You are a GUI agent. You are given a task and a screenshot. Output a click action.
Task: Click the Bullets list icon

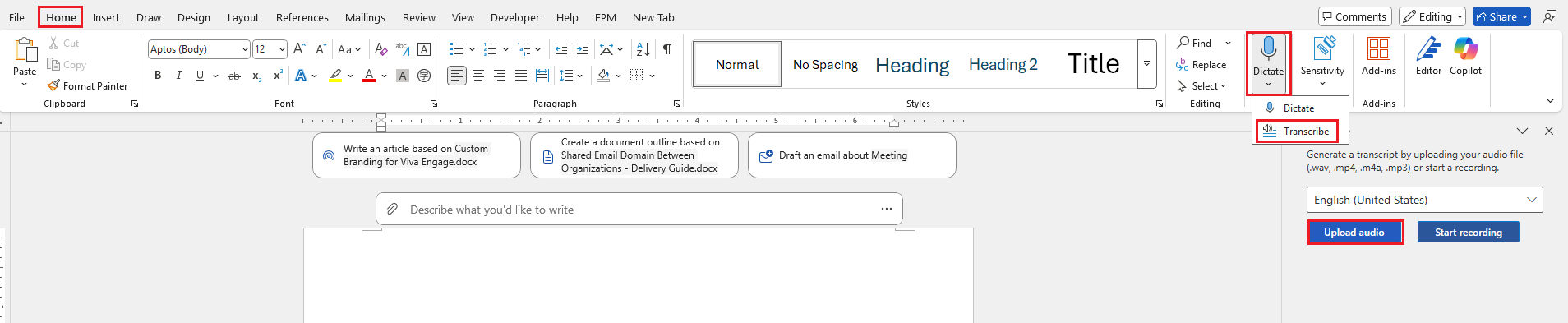(457, 49)
